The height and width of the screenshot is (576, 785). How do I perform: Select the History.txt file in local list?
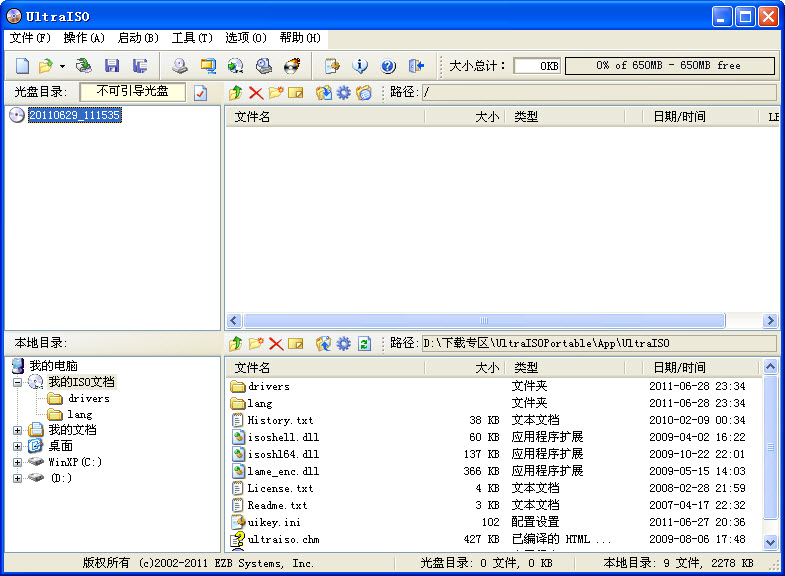coord(280,421)
